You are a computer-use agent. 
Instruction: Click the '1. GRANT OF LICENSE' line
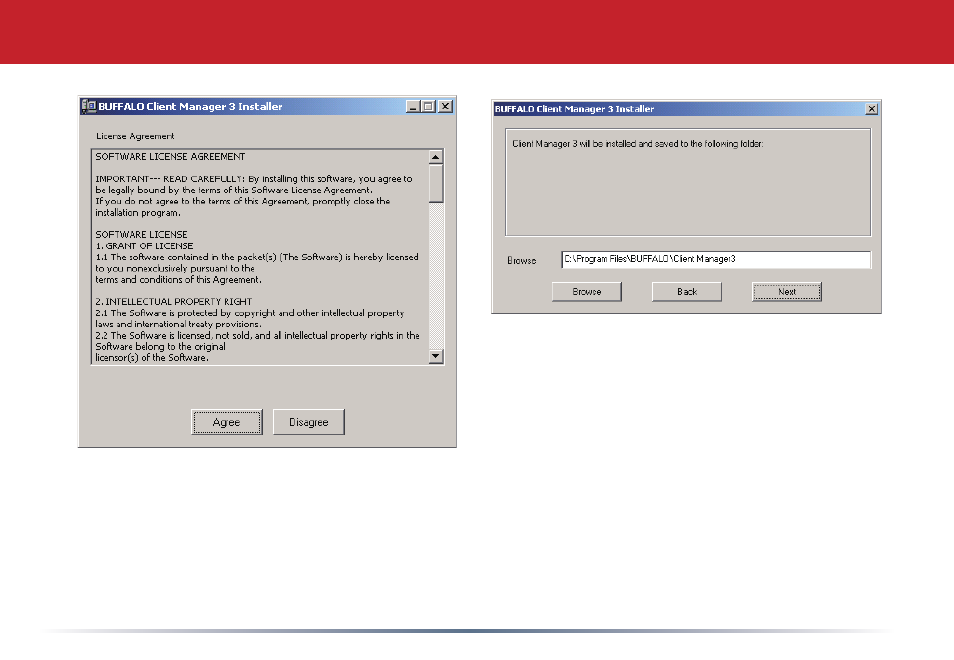[x=144, y=246]
